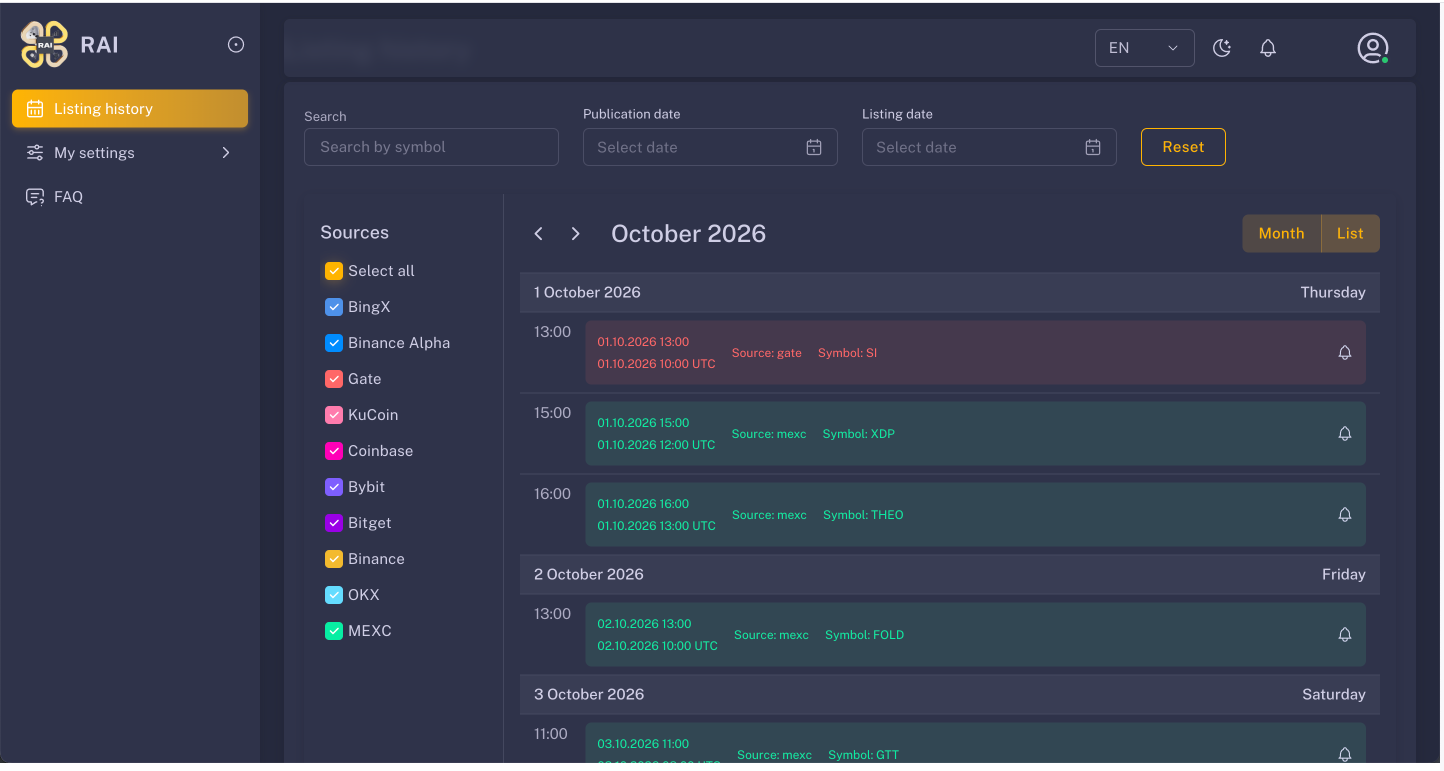Set alert bell for Symbol GTT listing
Image resolution: width=1444 pixels, height=771 pixels.
(1345, 754)
